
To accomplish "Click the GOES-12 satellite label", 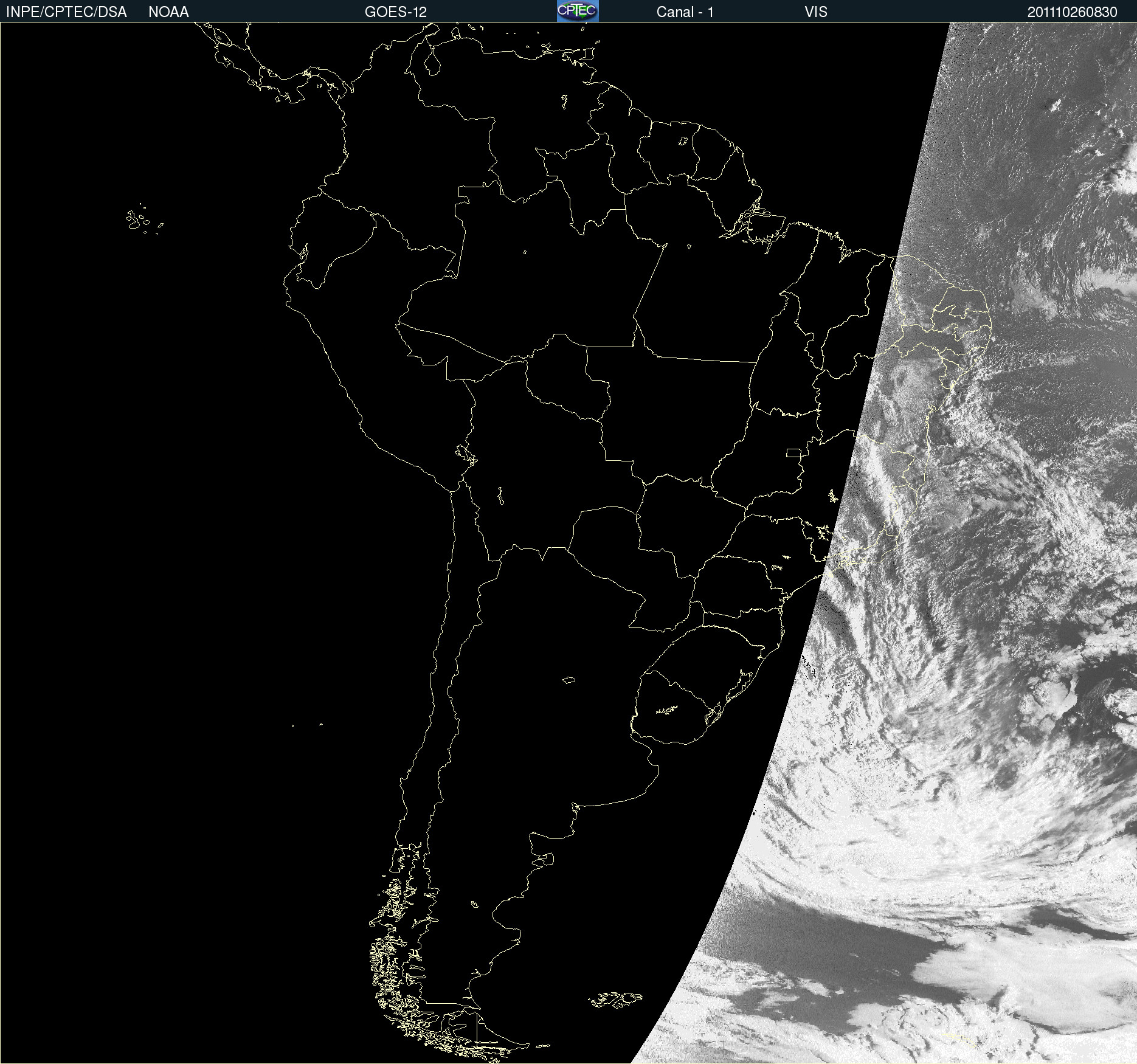I will point(396,12).
